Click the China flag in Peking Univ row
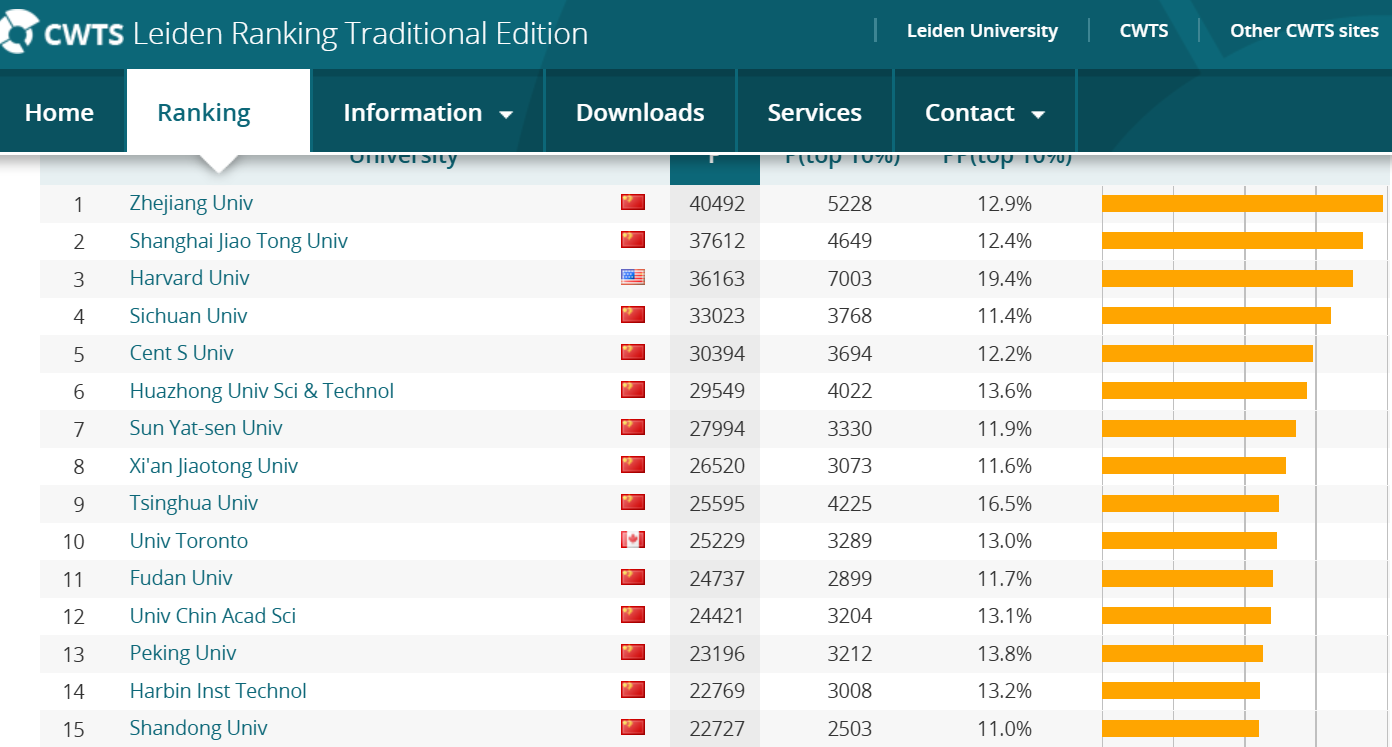The image size is (1392, 747). pos(632,653)
